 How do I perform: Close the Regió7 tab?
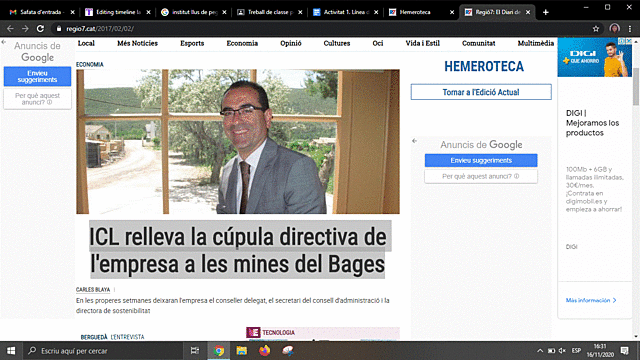[528, 12]
